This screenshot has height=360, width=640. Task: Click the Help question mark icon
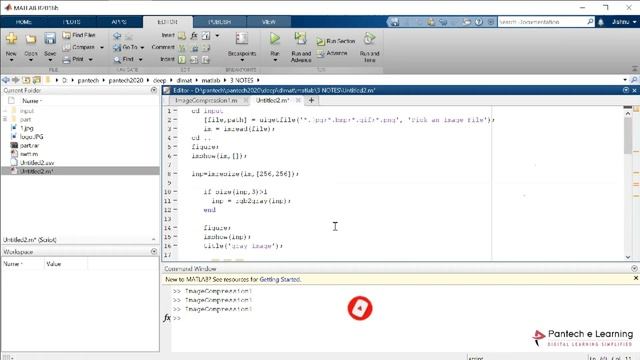click(479, 22)
